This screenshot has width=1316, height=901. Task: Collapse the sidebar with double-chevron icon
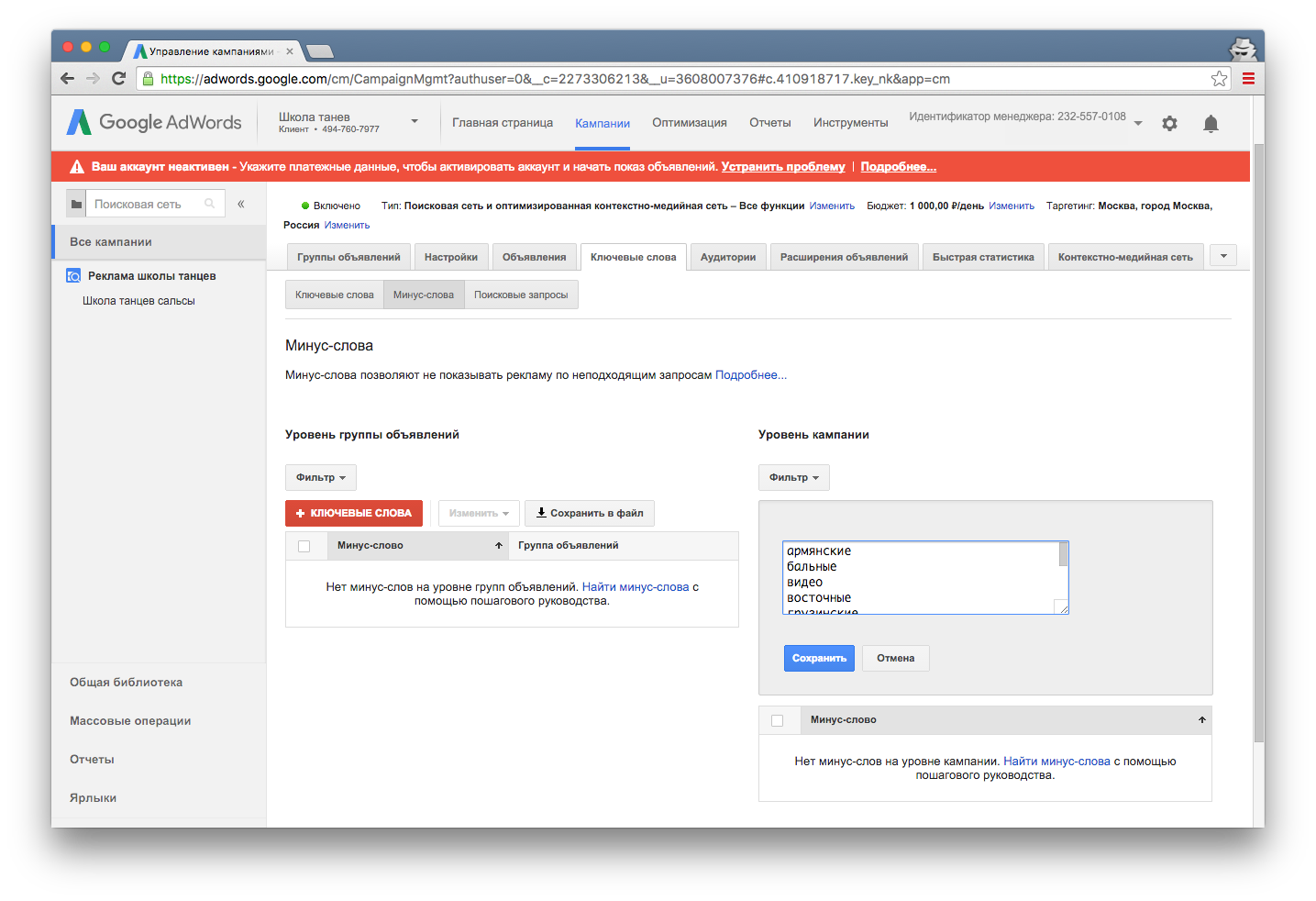241,204
